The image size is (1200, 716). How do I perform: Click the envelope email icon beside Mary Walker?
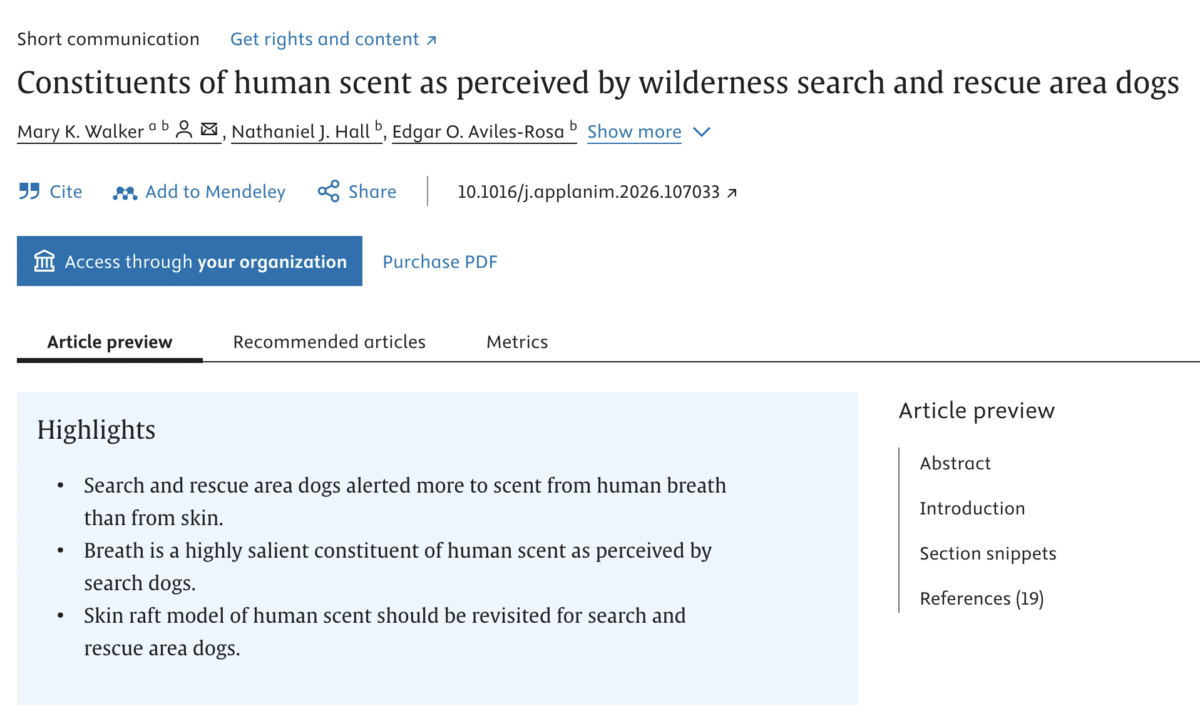(x=209, y=130)
